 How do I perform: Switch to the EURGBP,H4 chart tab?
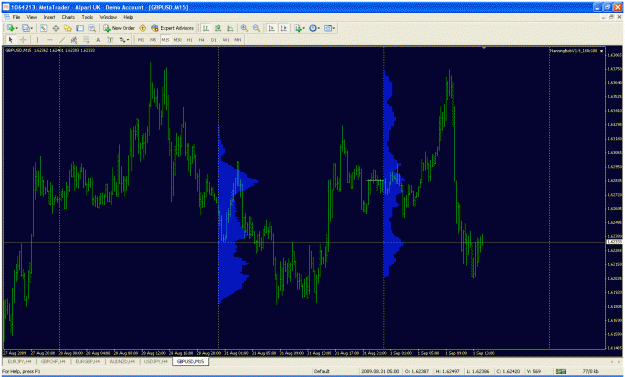click(x=88, y=361)
